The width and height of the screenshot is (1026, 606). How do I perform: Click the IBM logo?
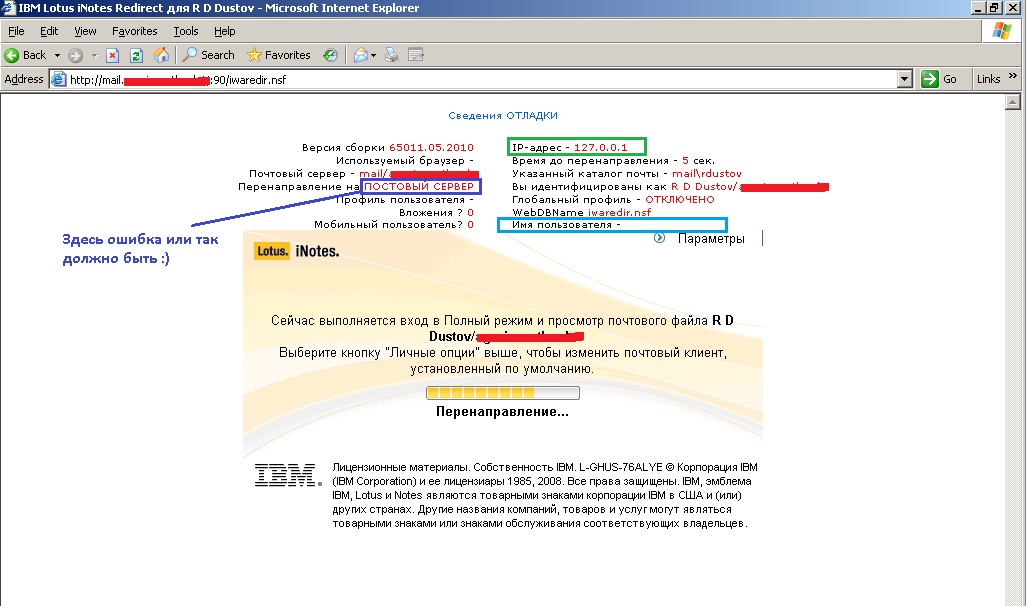pos(288,475)
